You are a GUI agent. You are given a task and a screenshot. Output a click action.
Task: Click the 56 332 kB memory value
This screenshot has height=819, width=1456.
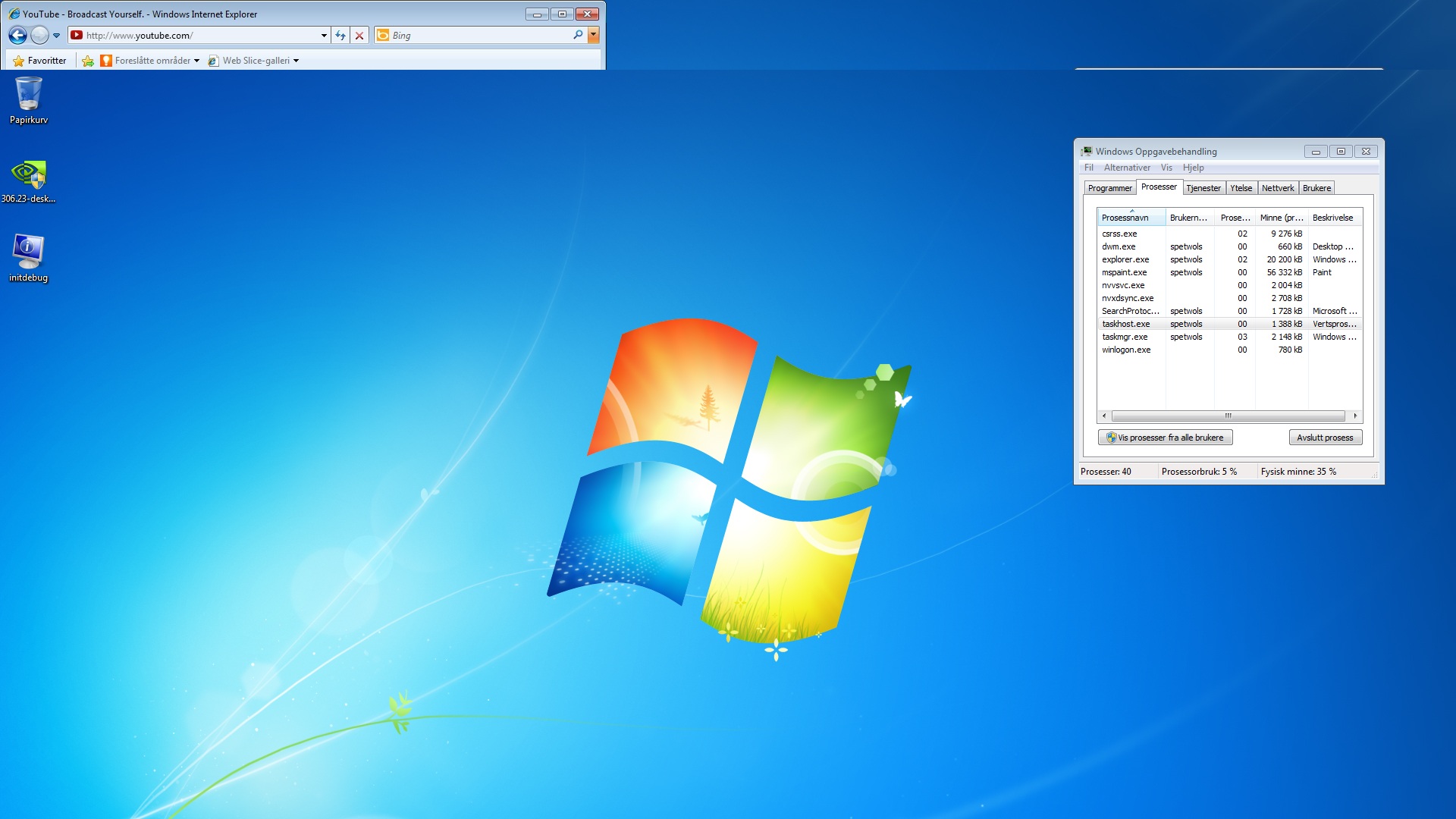[x=1284, y=272]
